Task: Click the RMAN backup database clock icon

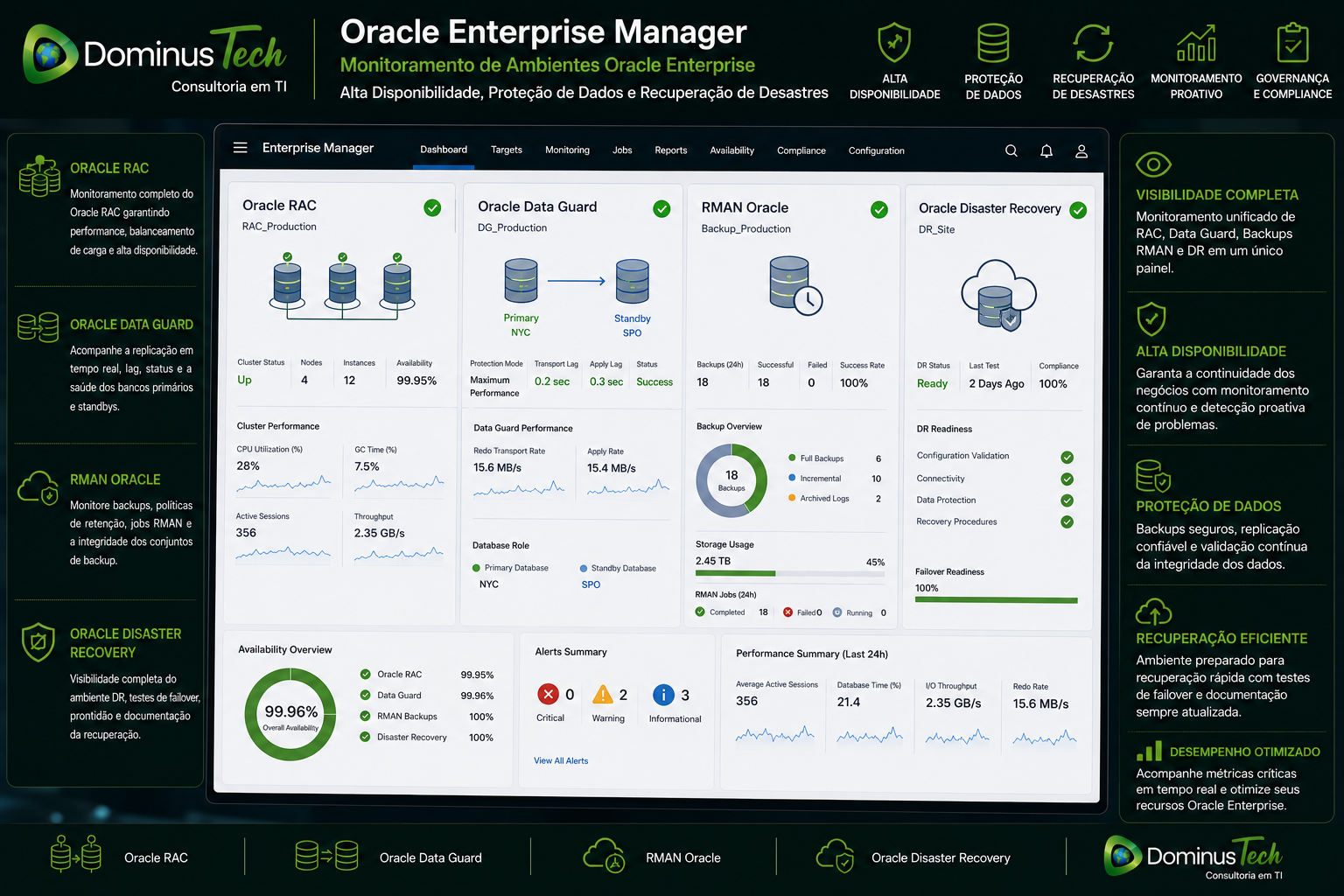Action: 795,285
